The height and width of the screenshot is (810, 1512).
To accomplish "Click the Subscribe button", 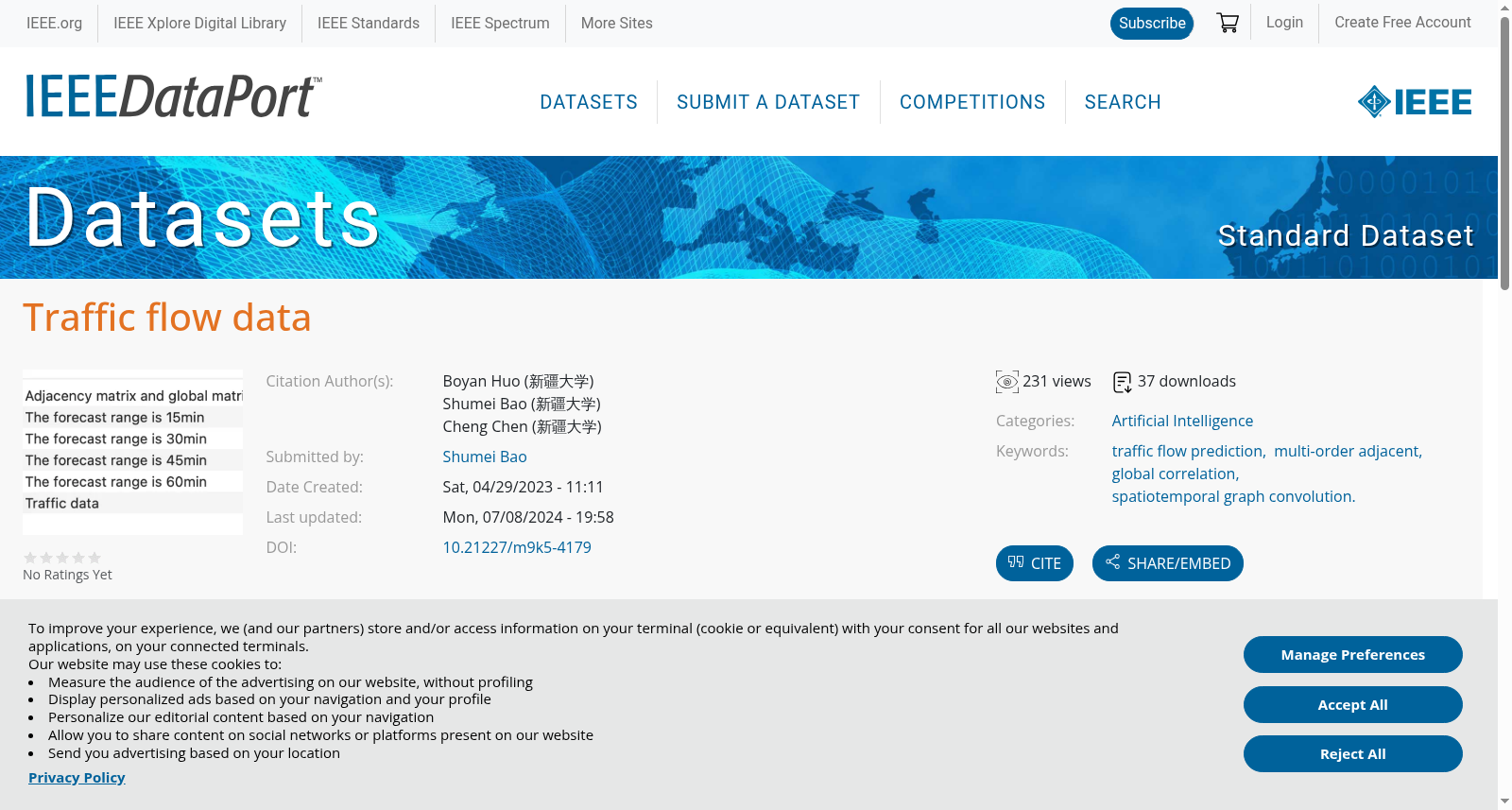I will pos(1152,24).
